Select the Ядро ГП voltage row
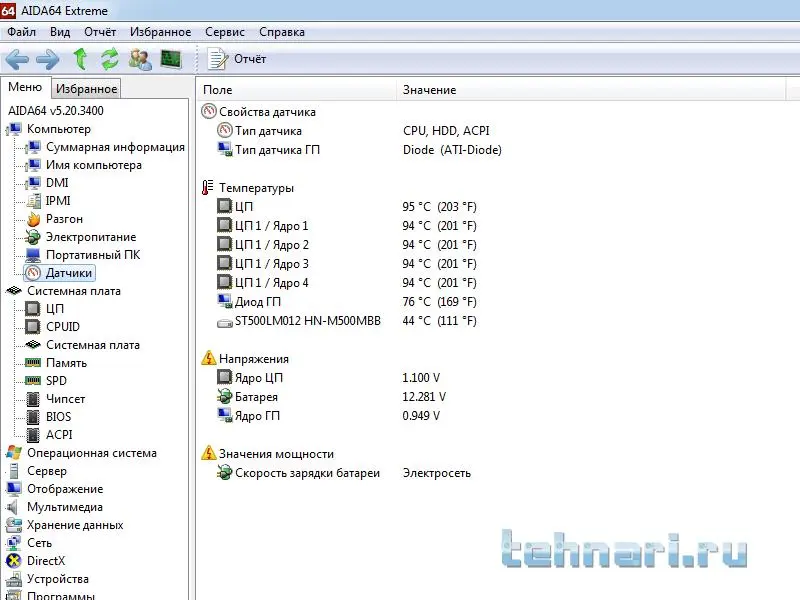Viewport: 800px width, 600px height. [329, 415]
